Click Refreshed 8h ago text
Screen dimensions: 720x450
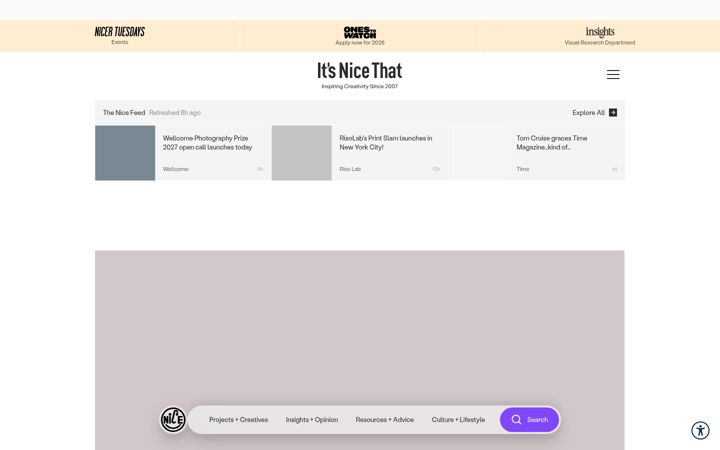(175, 112)
